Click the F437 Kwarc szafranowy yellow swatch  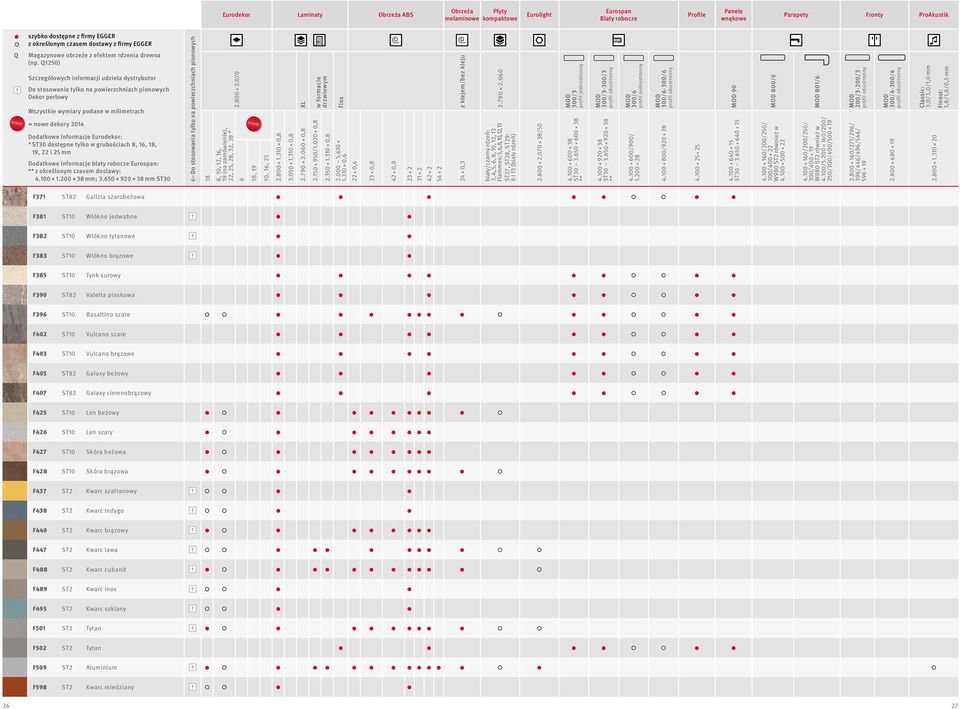click(15, 491)
